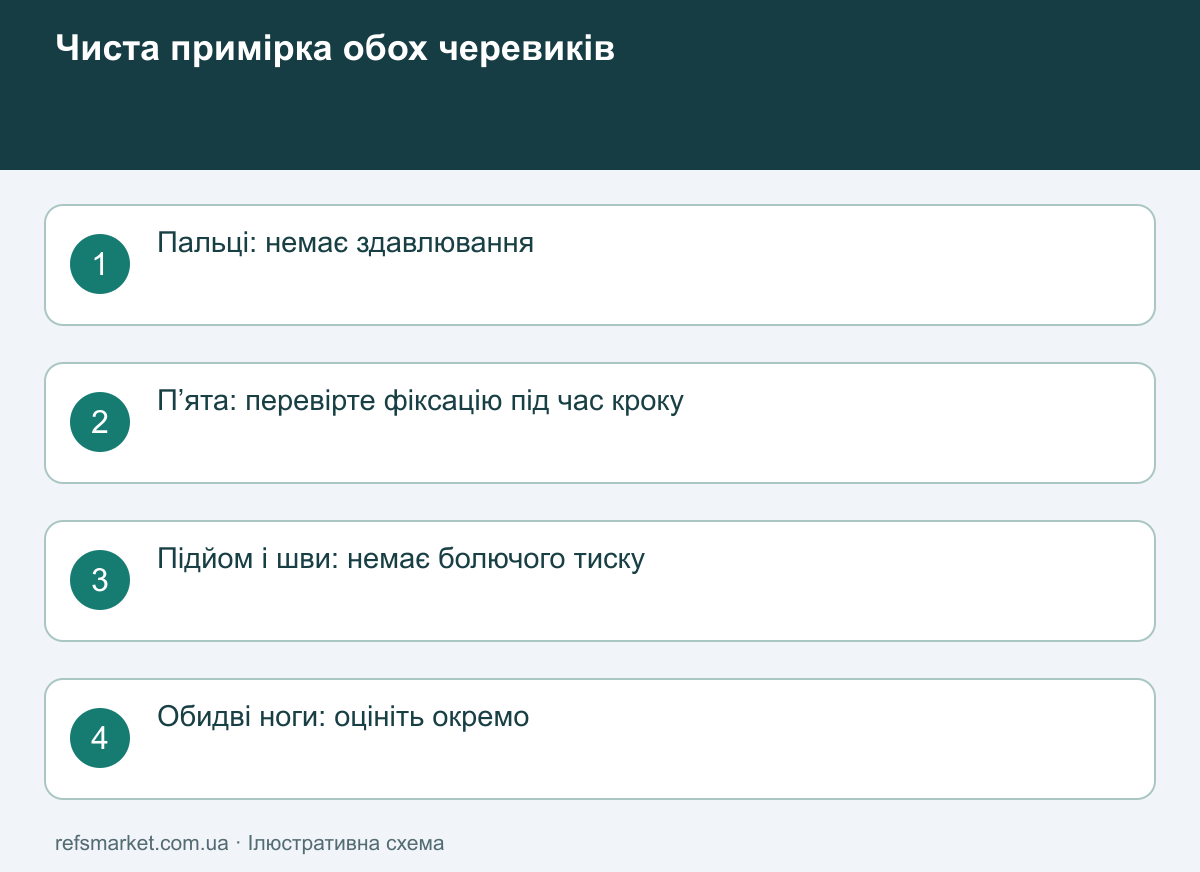The image size is (1200, 872).
Task: Click the blank dark header area below the title
Action: [600, 120]
